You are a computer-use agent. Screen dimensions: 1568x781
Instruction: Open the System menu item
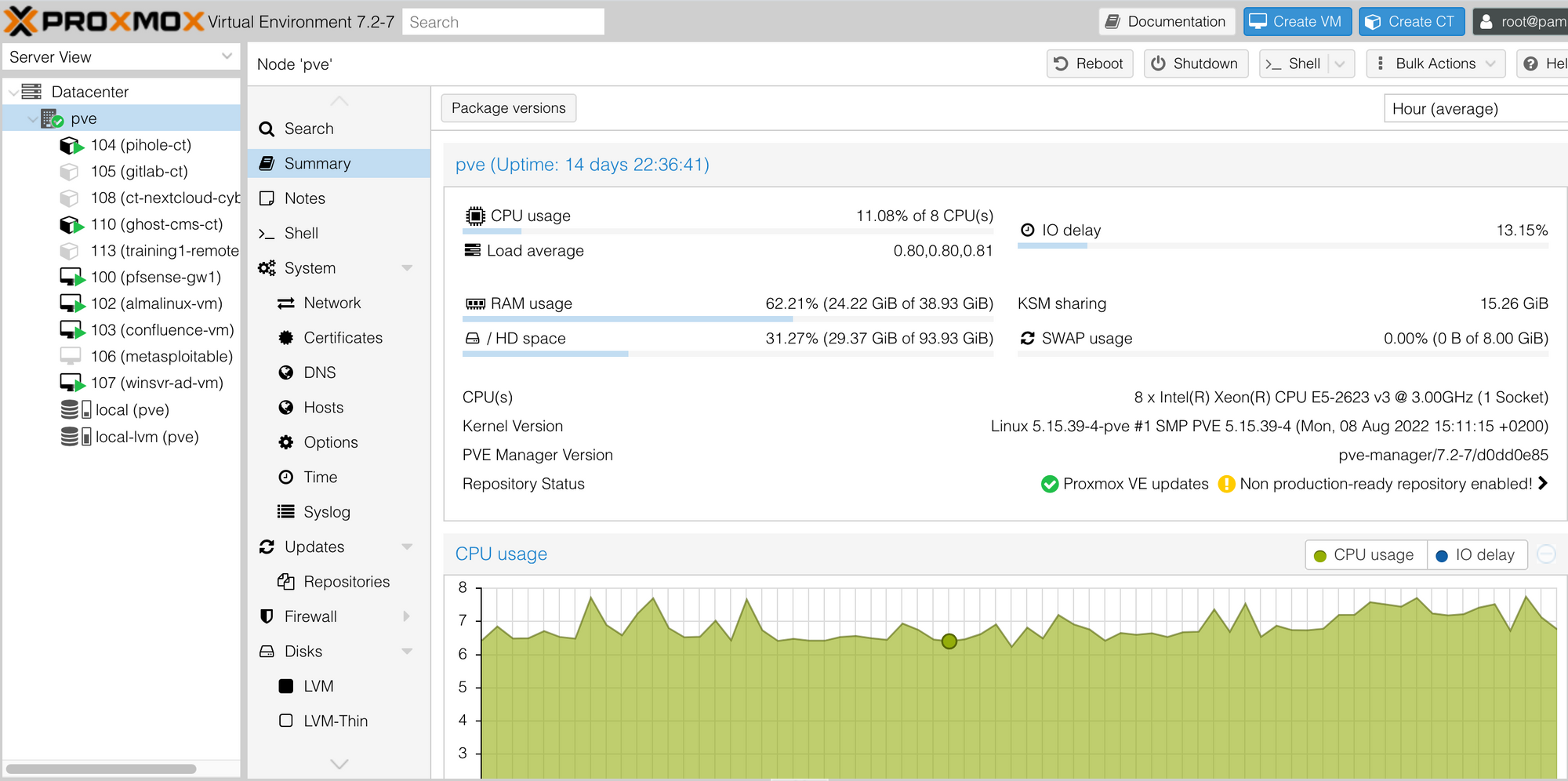(339, 268)
